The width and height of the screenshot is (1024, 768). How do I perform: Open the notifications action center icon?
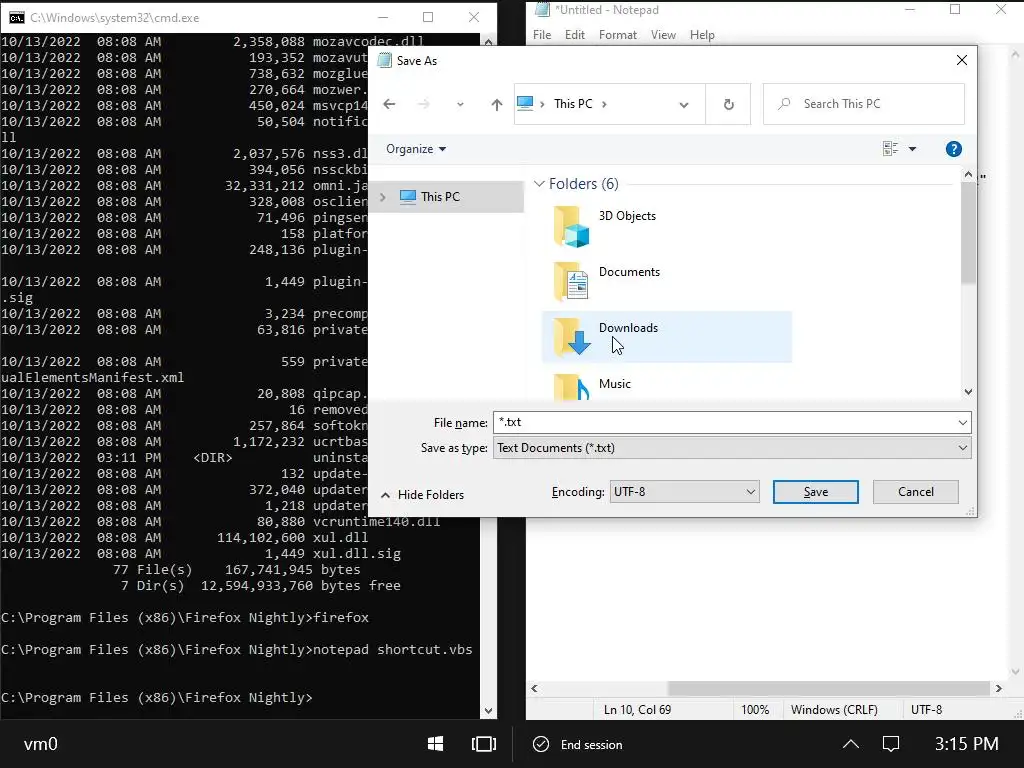[891, 744]
